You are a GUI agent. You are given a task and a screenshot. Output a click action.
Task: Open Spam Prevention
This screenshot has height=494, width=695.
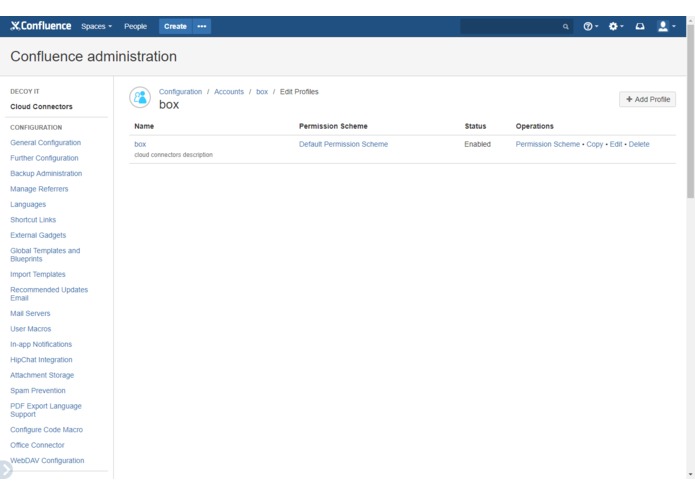[38, 391]
